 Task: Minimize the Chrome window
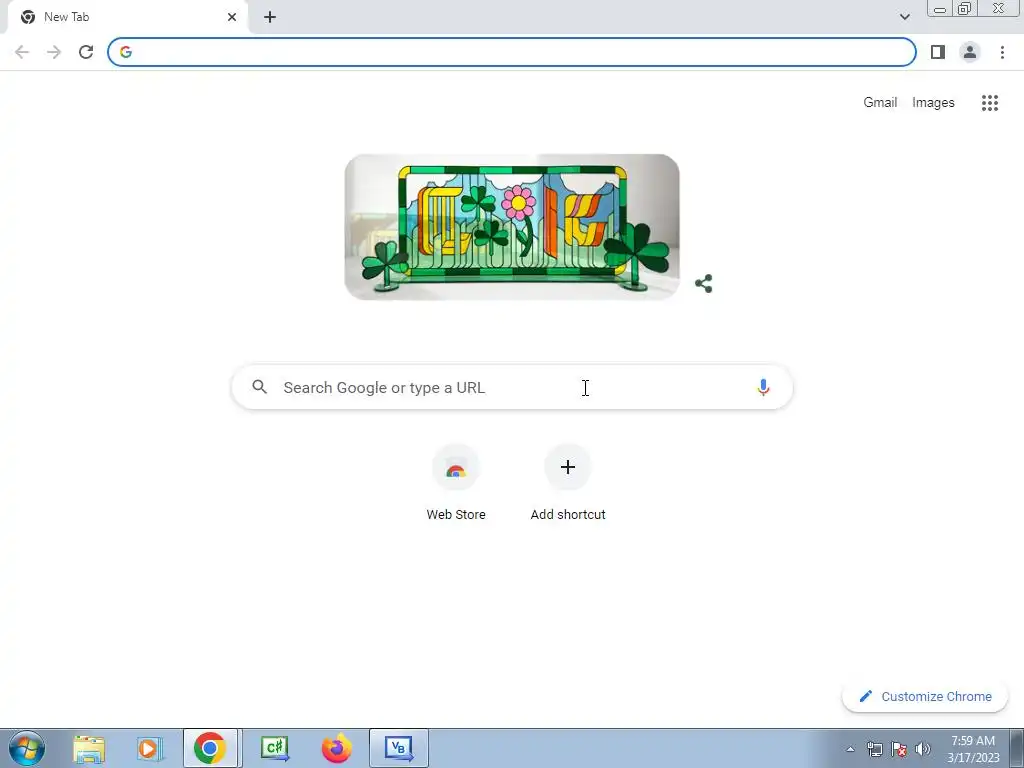940,9
